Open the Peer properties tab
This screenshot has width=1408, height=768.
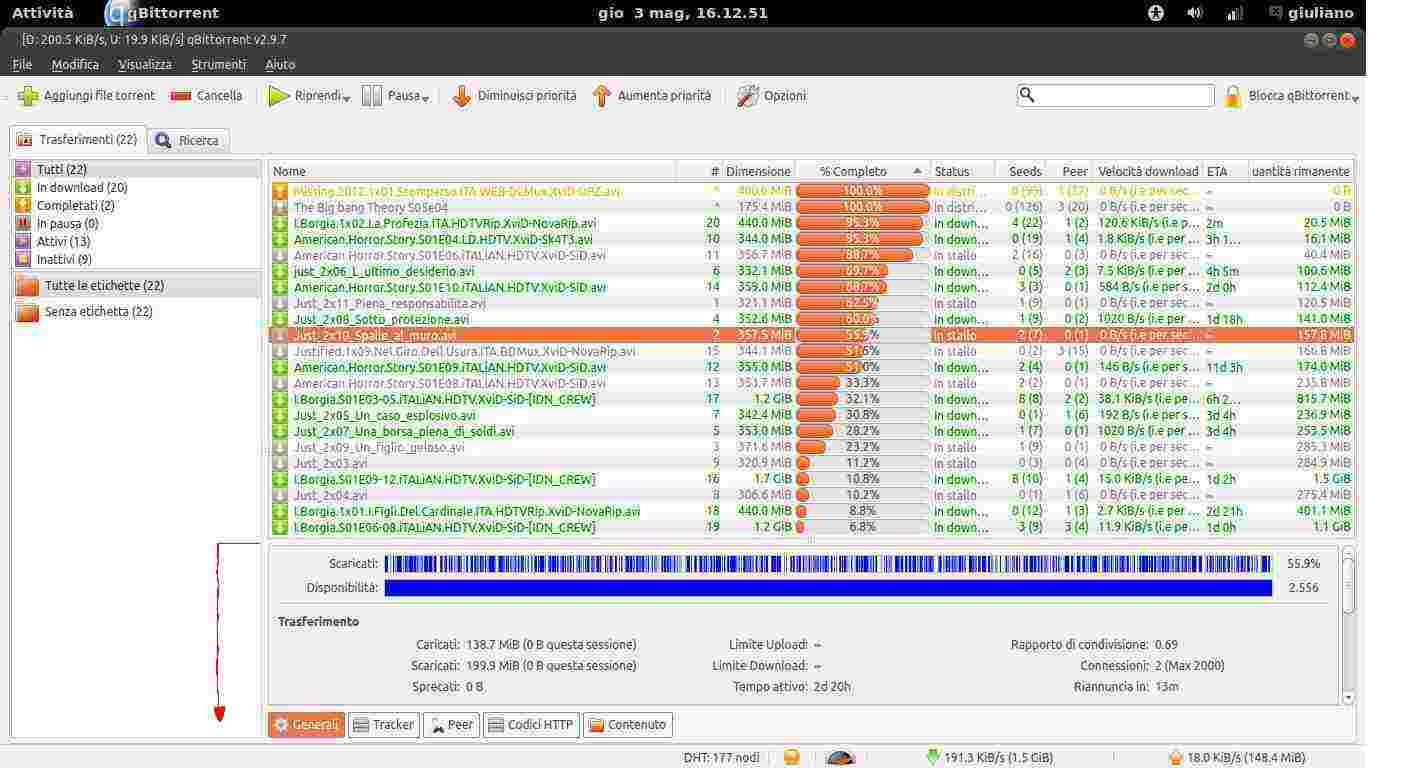451,725
